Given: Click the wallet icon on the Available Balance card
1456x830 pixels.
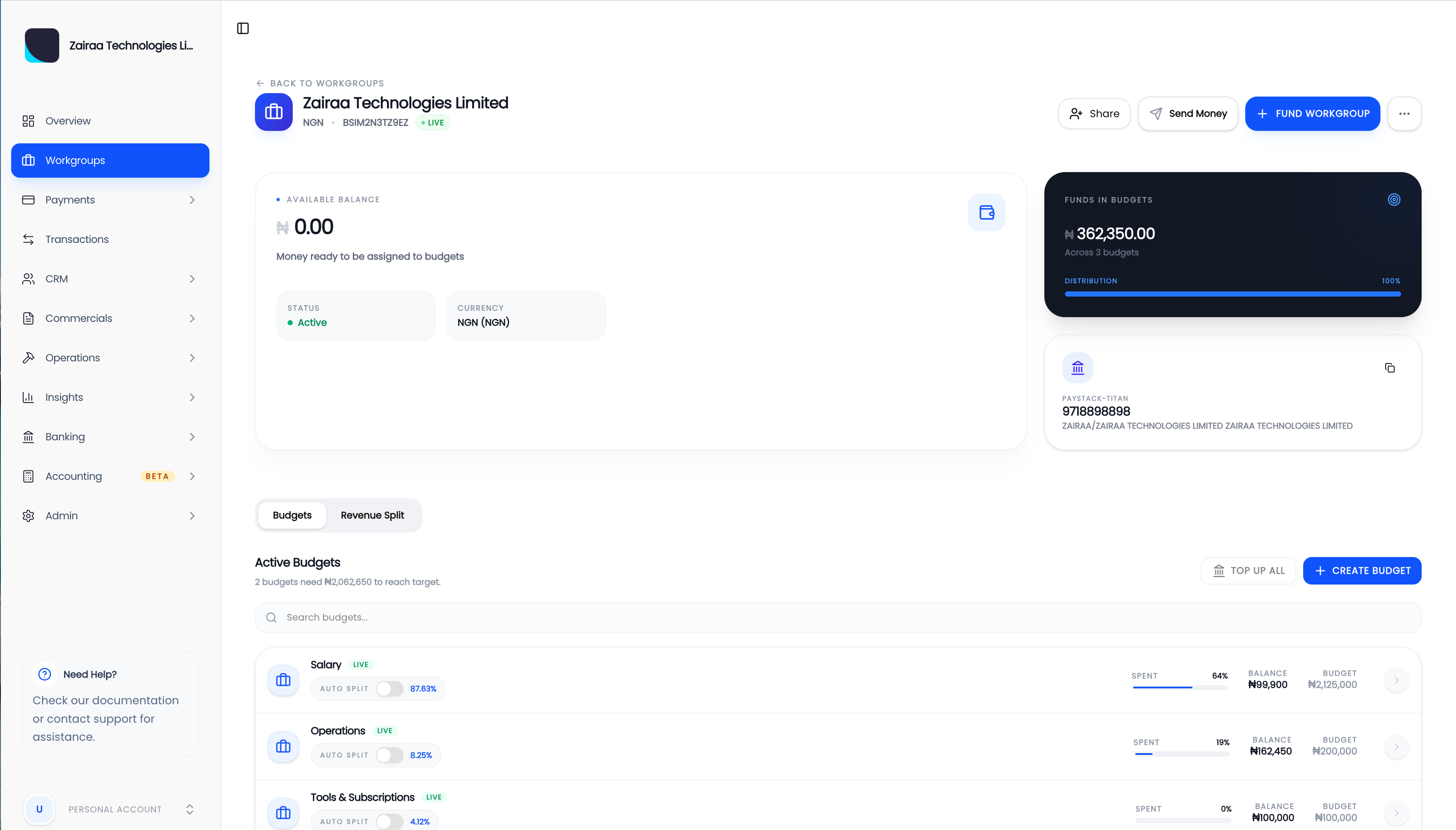Looking at the screenshot, I should 986,212.
